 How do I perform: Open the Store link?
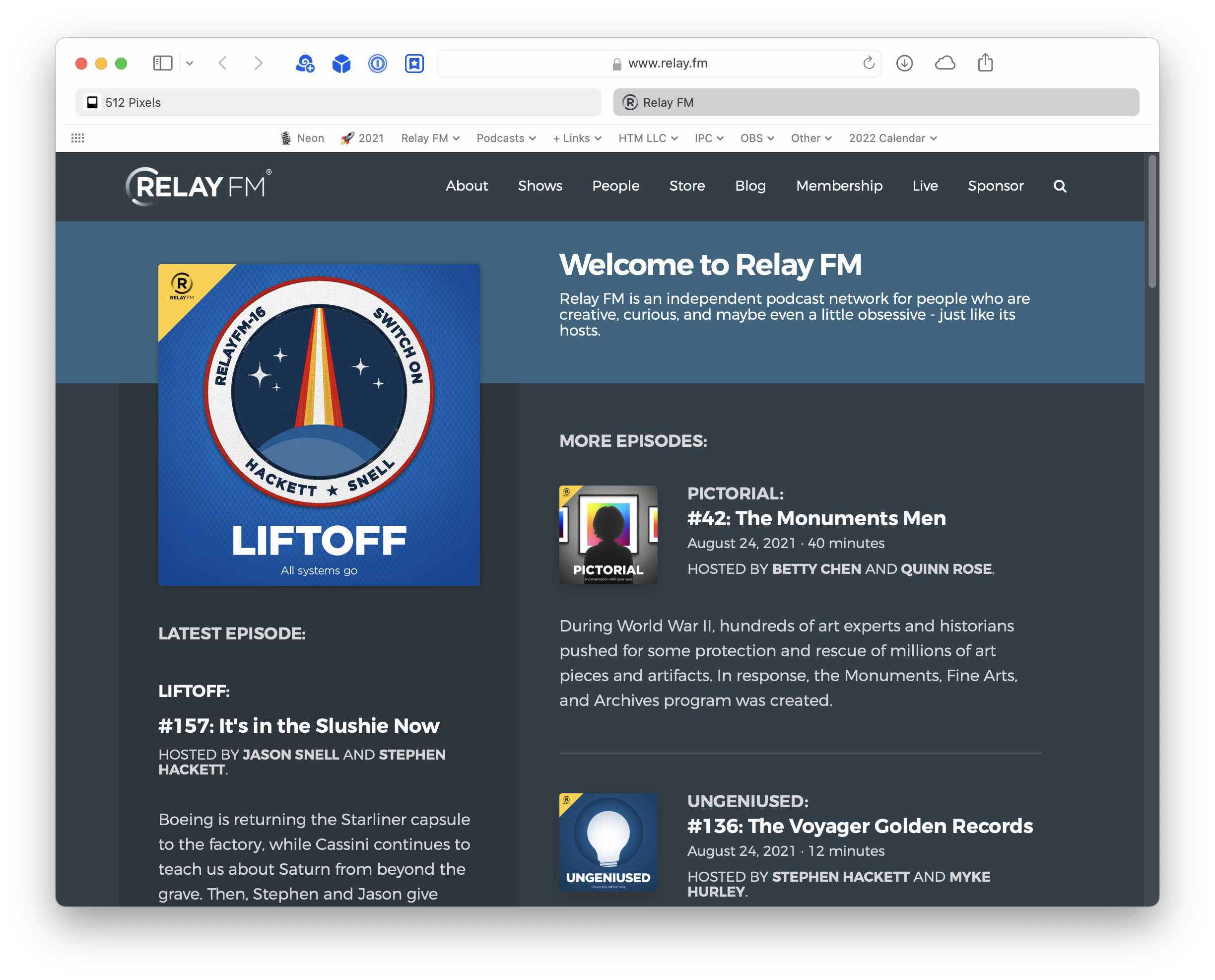pyautogui.click(x=686, y=186)
